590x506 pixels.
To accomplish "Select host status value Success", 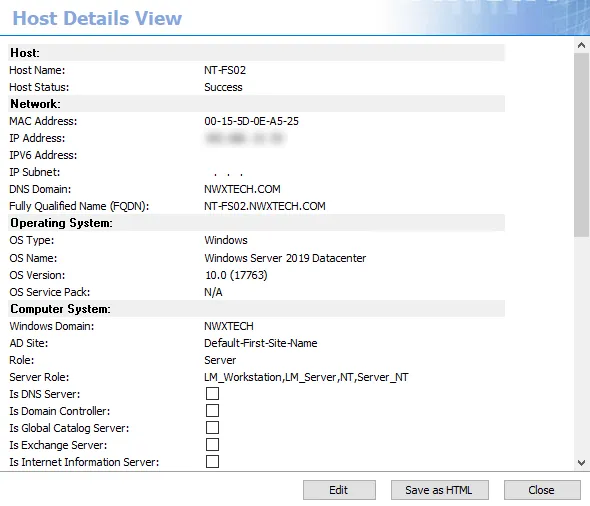I will coord(223,87).
